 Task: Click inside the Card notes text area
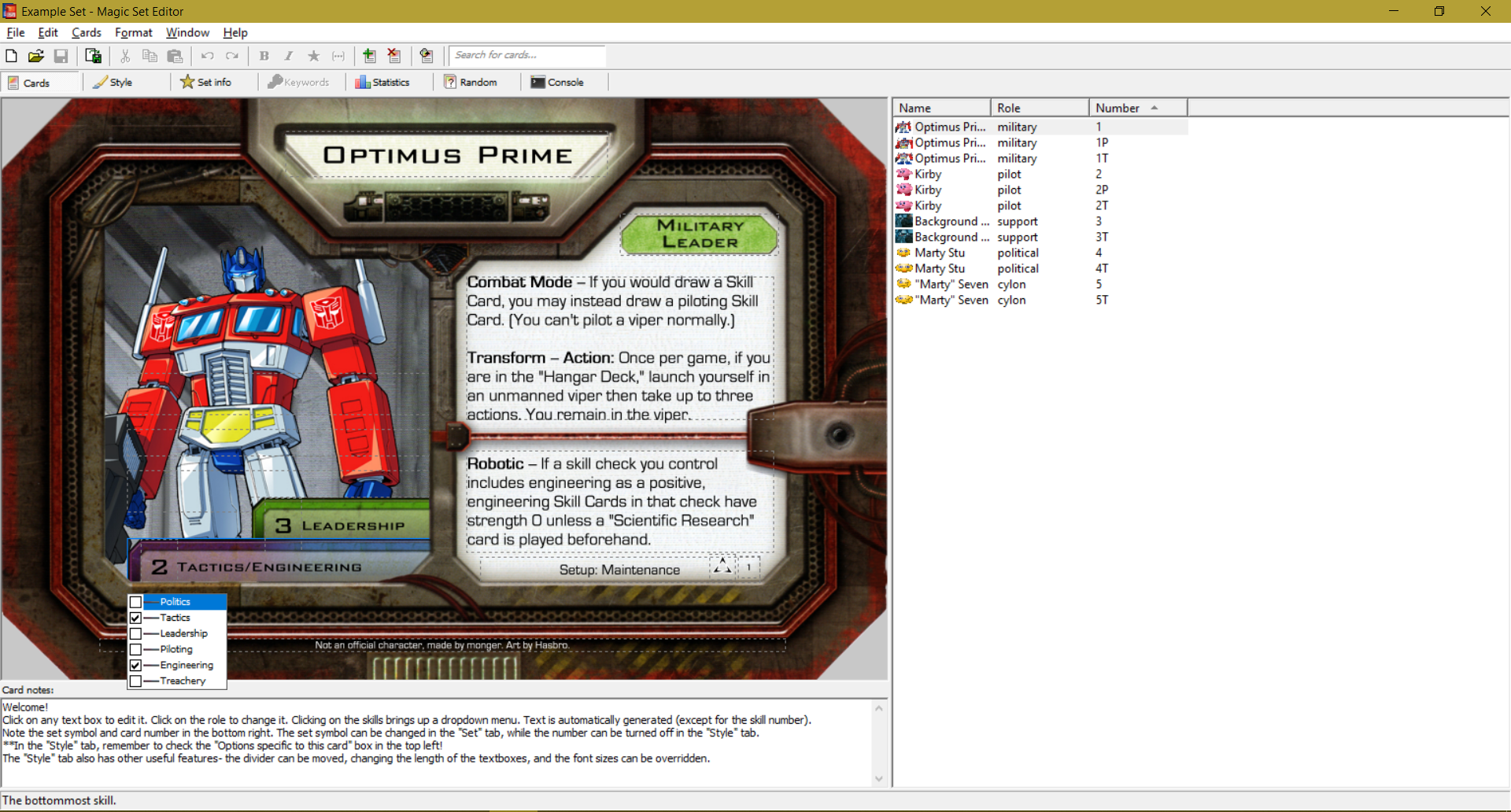click(x=436, y=743)
